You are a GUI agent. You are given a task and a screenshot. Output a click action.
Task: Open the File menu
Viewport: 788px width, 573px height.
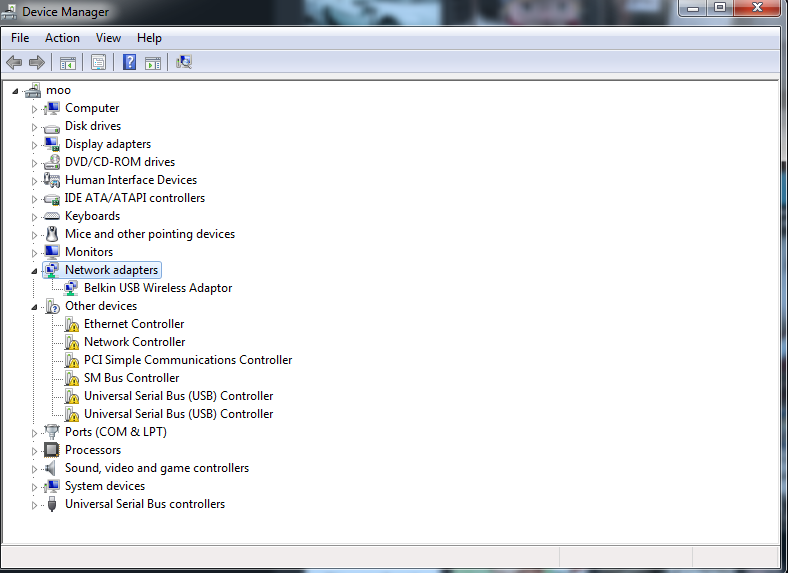[x=20, y=38]
